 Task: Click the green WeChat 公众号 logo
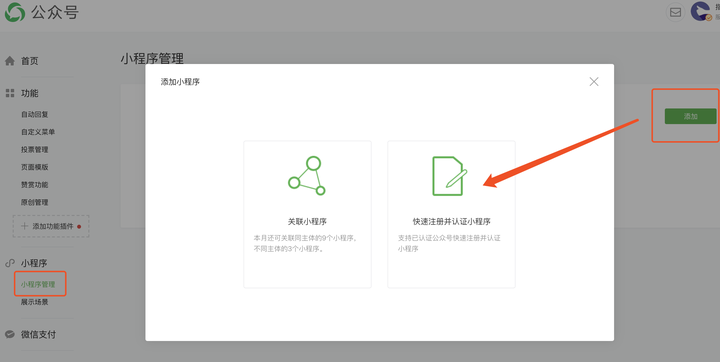(x=15, y=12)
